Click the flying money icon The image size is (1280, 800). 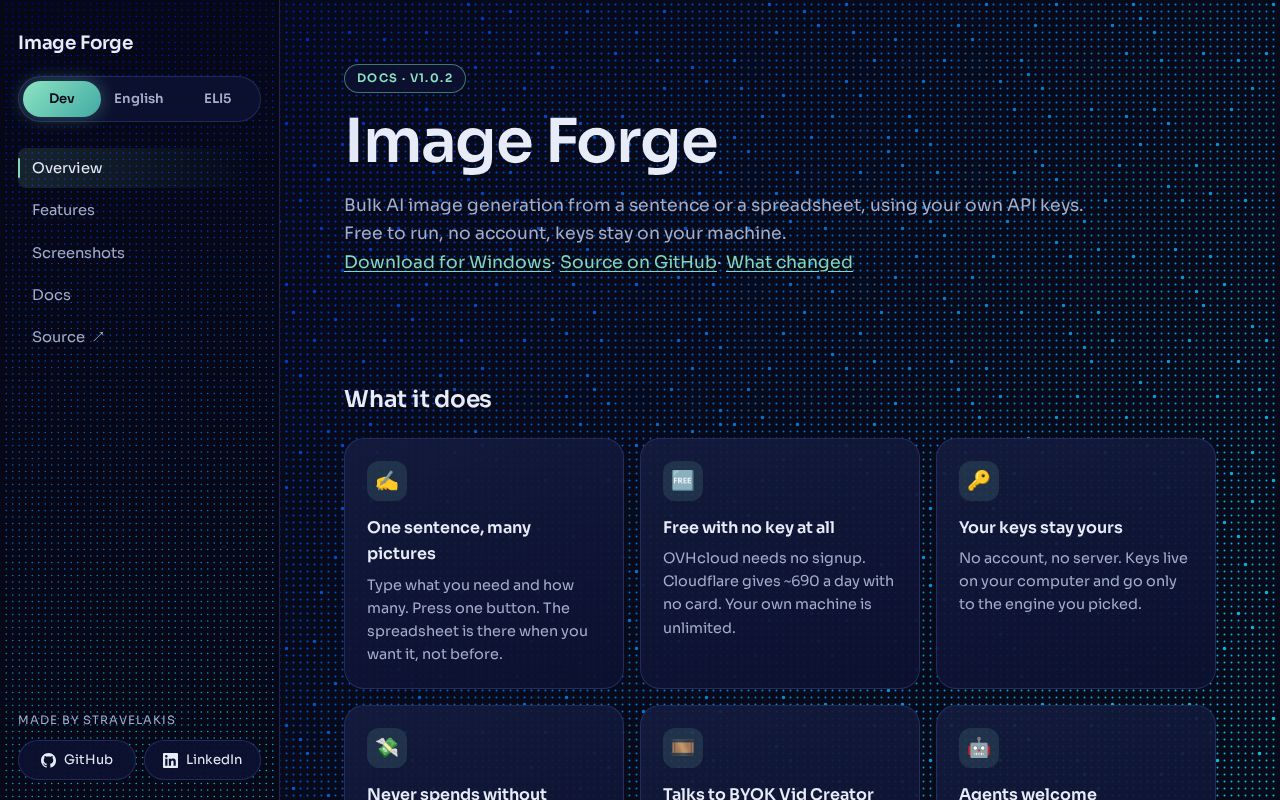point(387,748)
